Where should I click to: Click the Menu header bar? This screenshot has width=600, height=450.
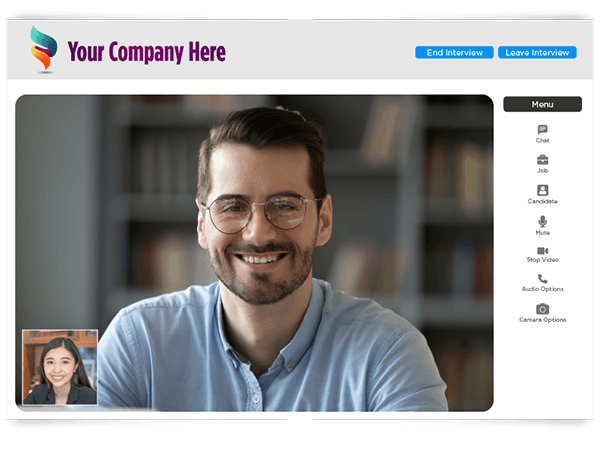point(542,104)
